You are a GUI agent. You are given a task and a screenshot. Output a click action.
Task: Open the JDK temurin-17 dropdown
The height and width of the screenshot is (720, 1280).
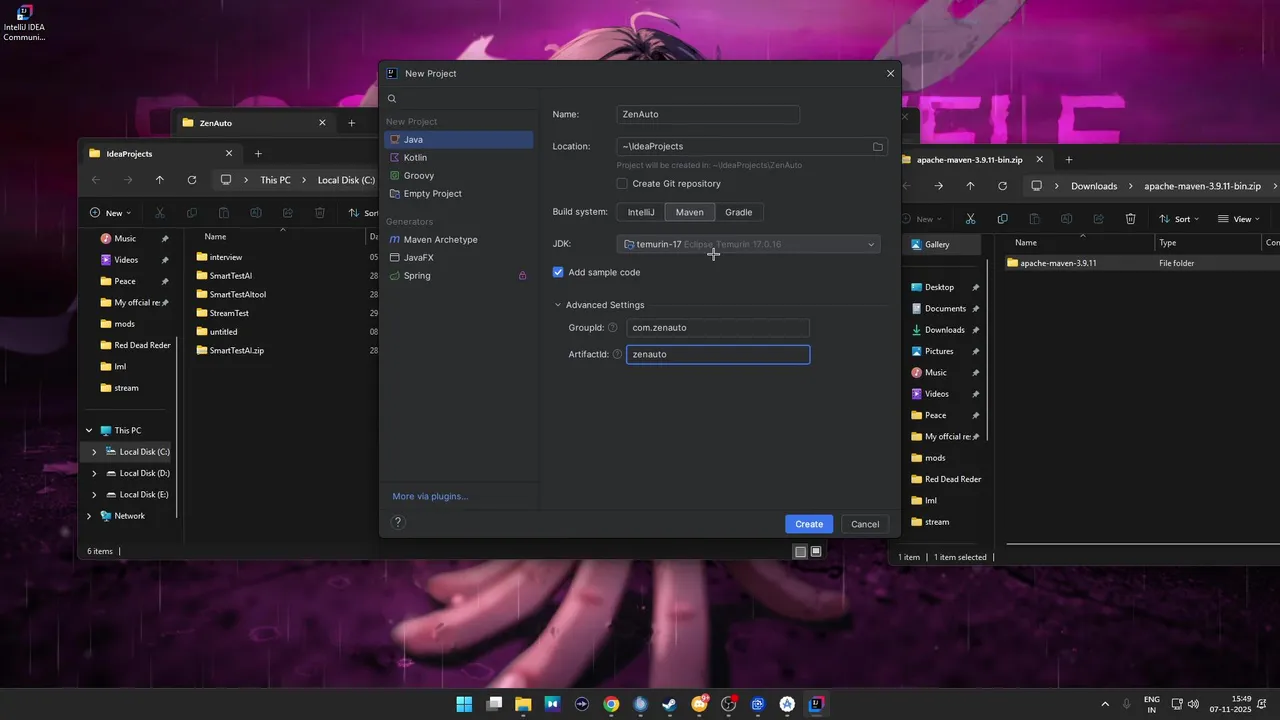(748, 244)
